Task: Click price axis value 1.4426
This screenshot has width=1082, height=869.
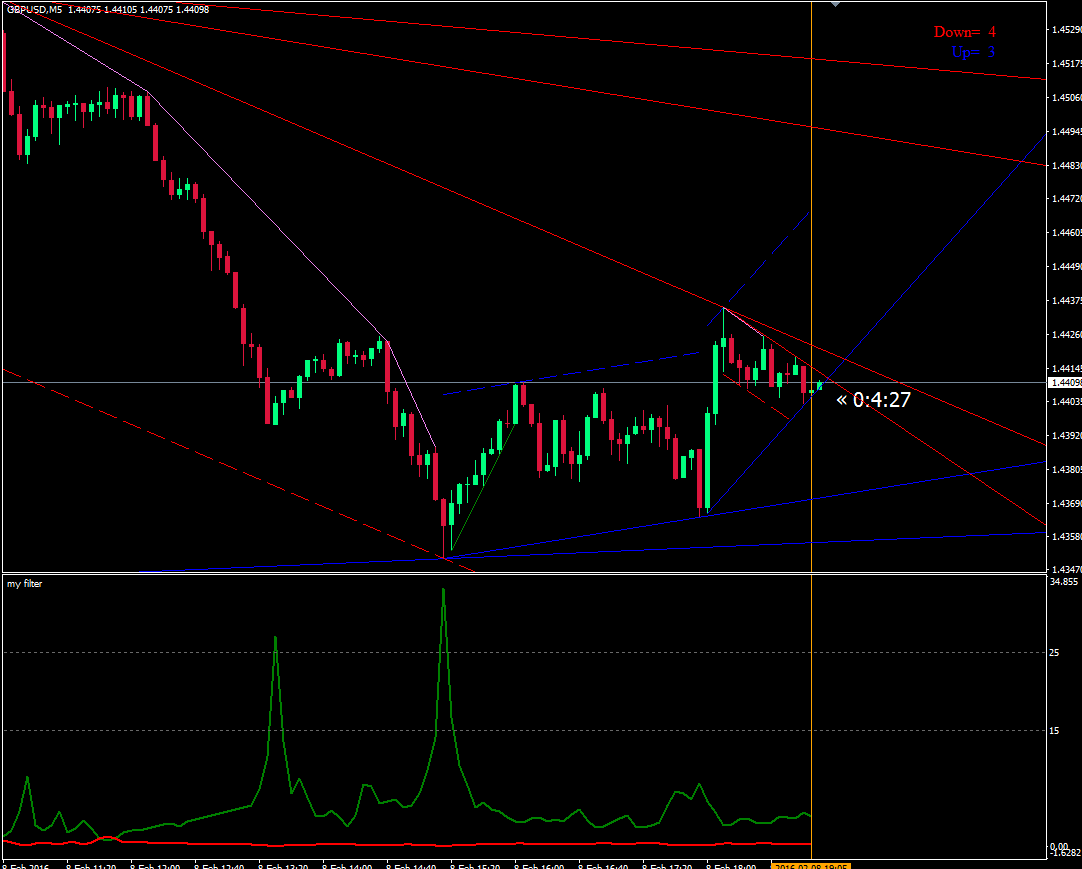Action: 1065,334
